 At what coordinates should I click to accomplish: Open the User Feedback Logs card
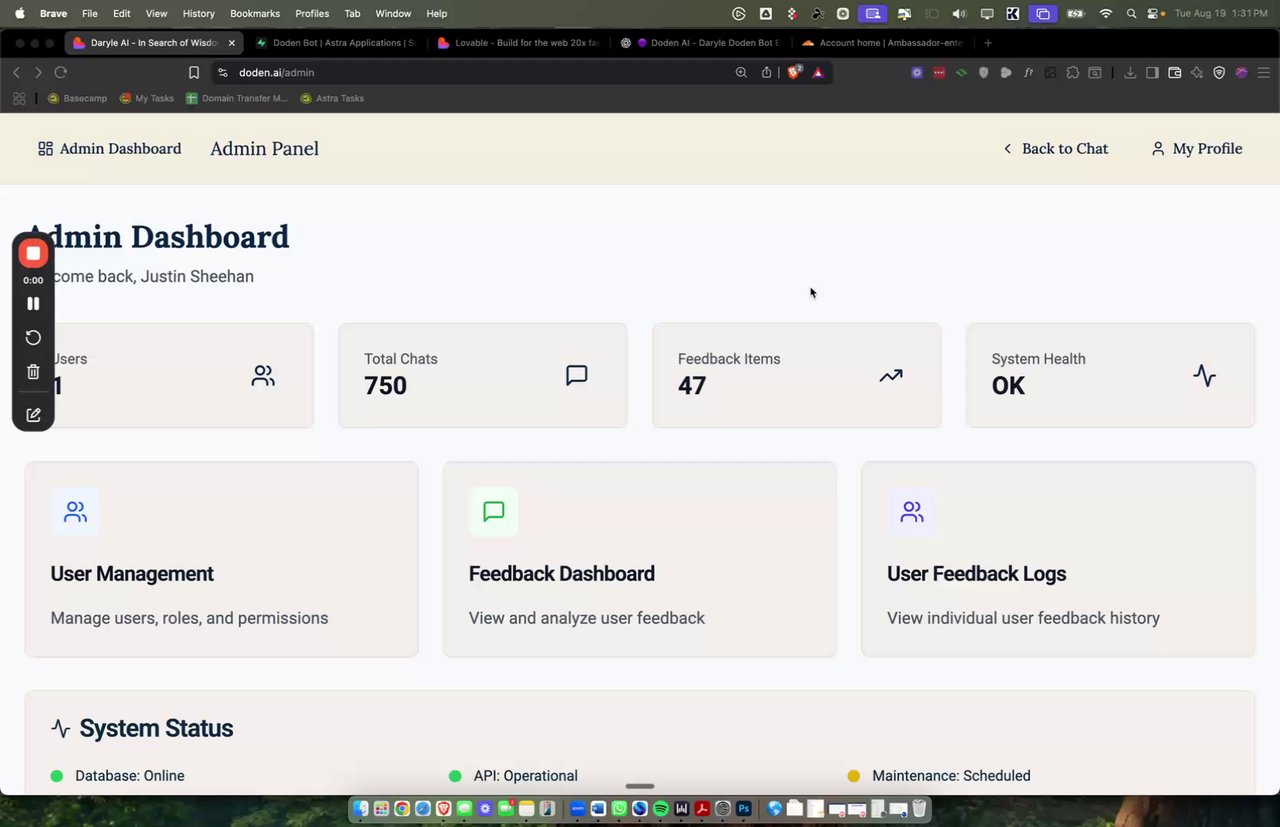(x=1058, y=559)
